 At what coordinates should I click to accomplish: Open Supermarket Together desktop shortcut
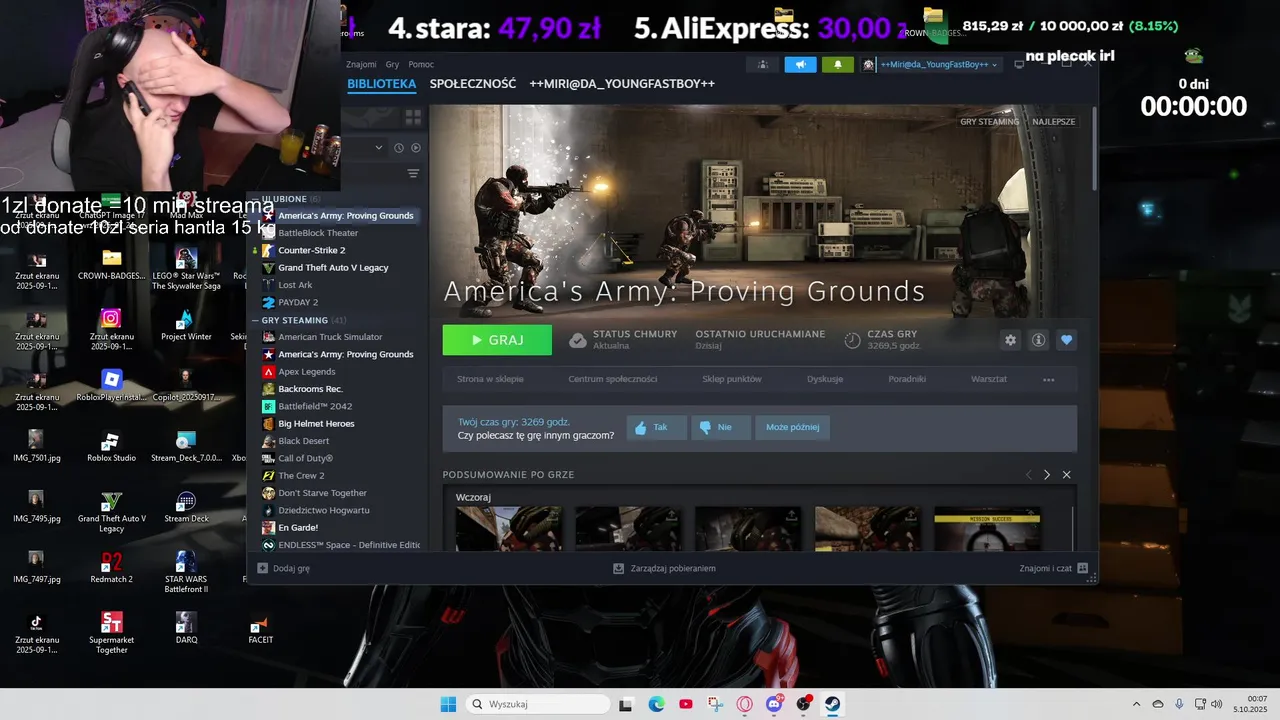111,634
